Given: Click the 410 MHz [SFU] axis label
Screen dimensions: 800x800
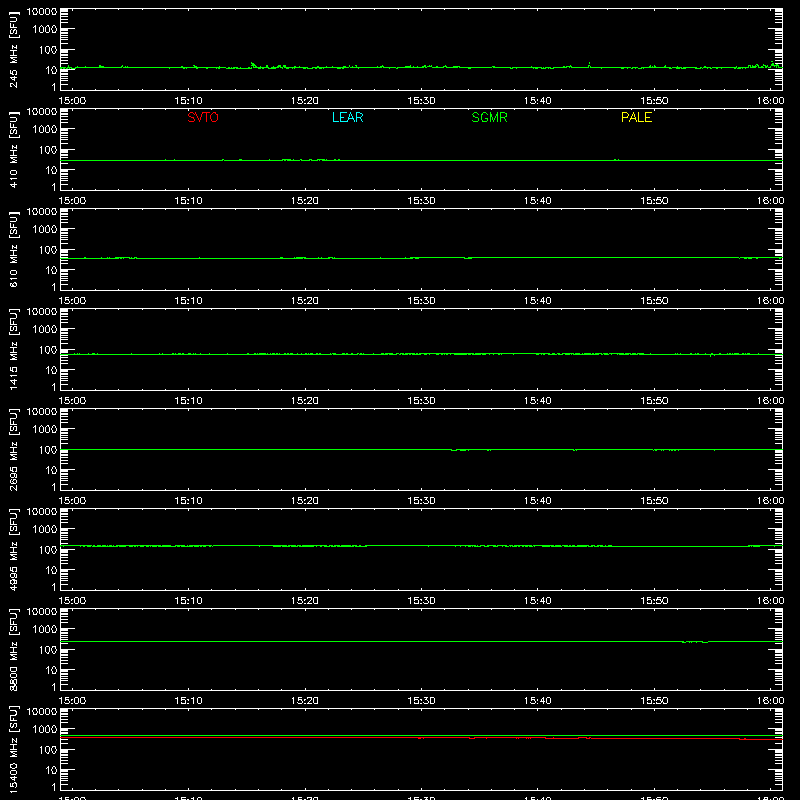Looking at the screenshot, I should point(14,149).
